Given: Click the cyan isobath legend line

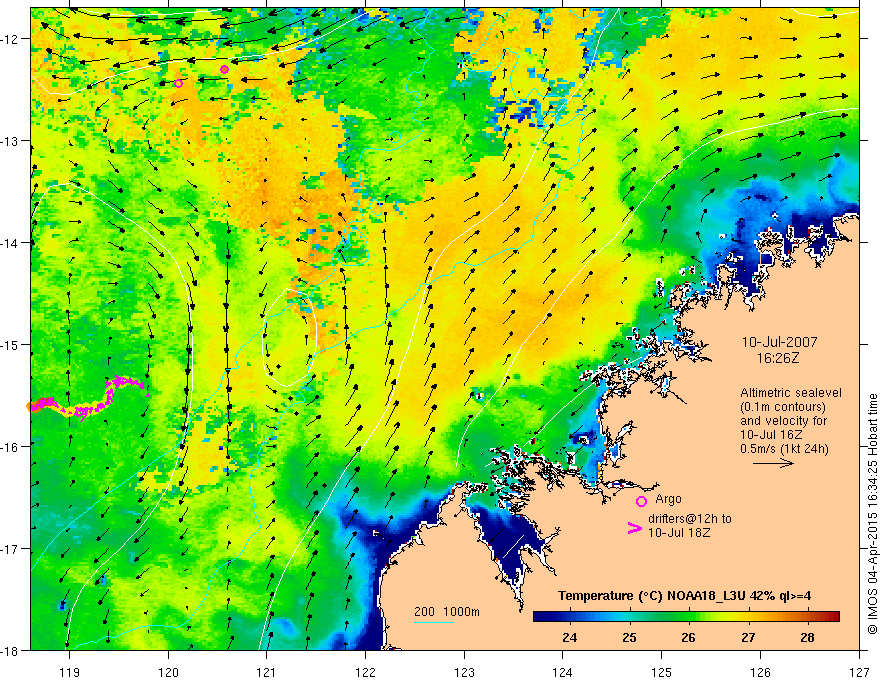Looking at the screenshot, I should click(434, 622).
